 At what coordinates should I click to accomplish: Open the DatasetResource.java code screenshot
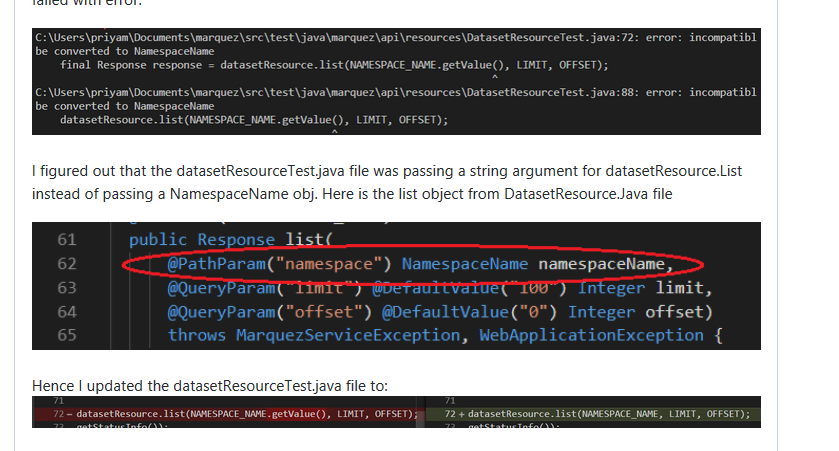pyautogui.click(x=396, y=286)
